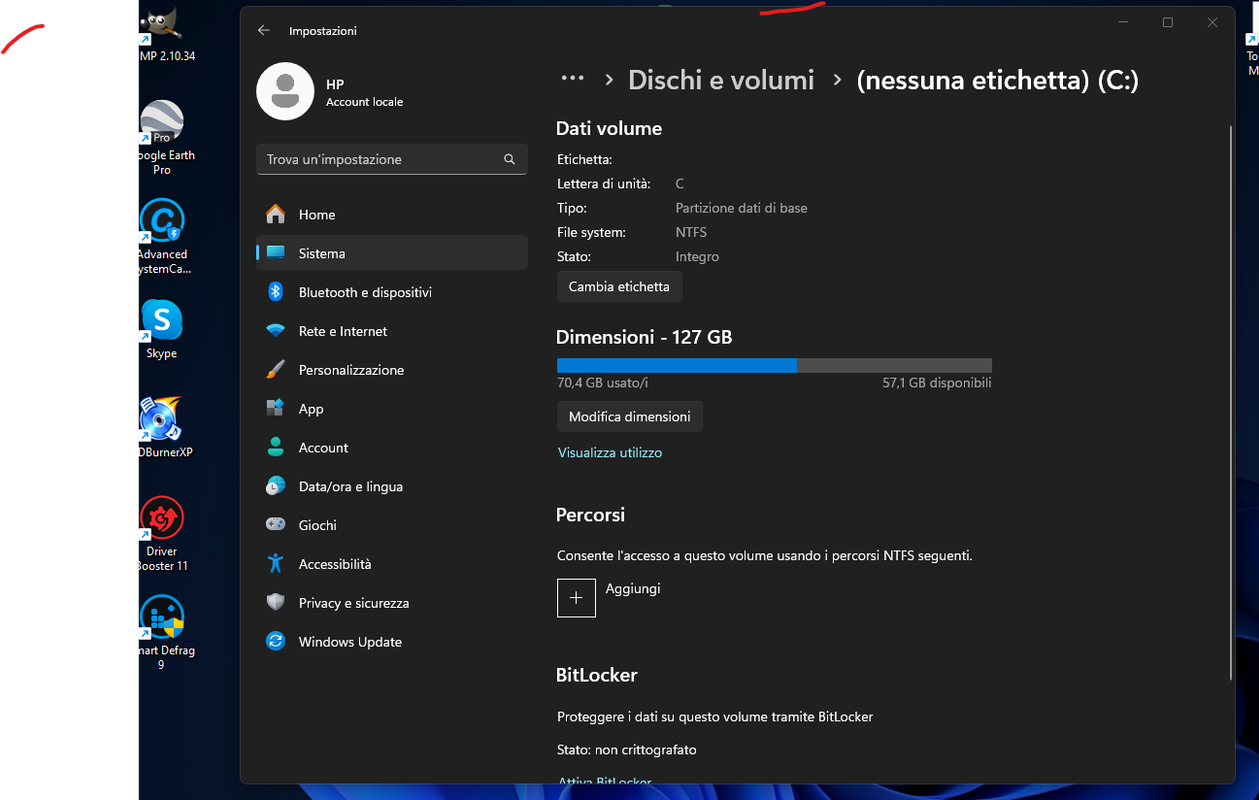Open Skype desktop shortcut
1259x800 pixels.
coord(162,330)
